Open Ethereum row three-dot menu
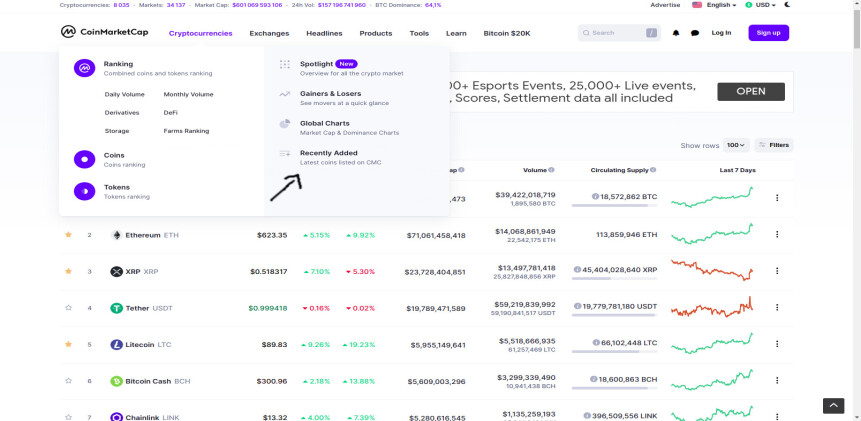Screen dimensions: 861x421 776,234
